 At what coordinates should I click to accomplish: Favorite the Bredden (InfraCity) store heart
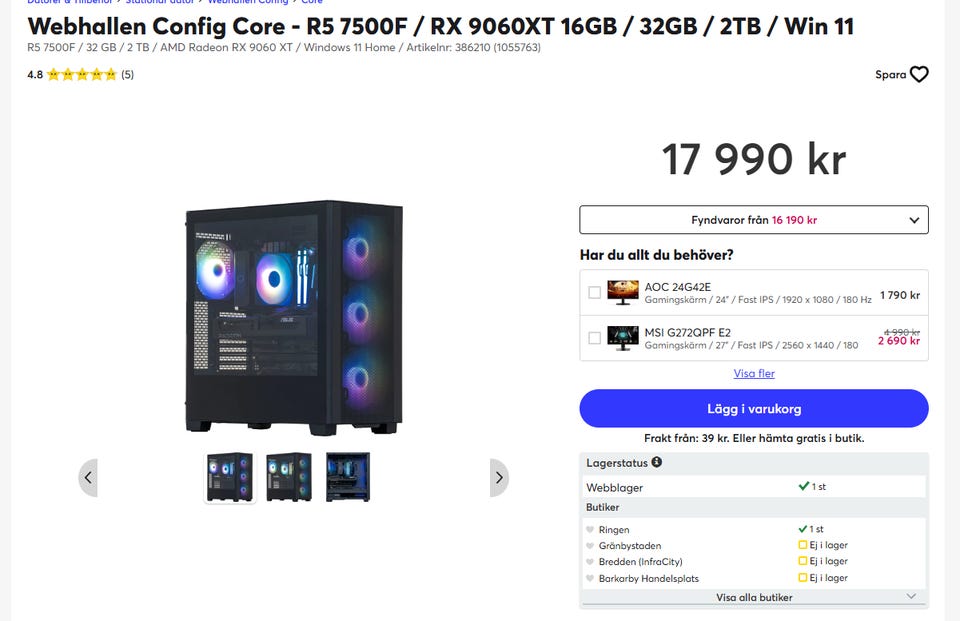[x=590, y=561]
